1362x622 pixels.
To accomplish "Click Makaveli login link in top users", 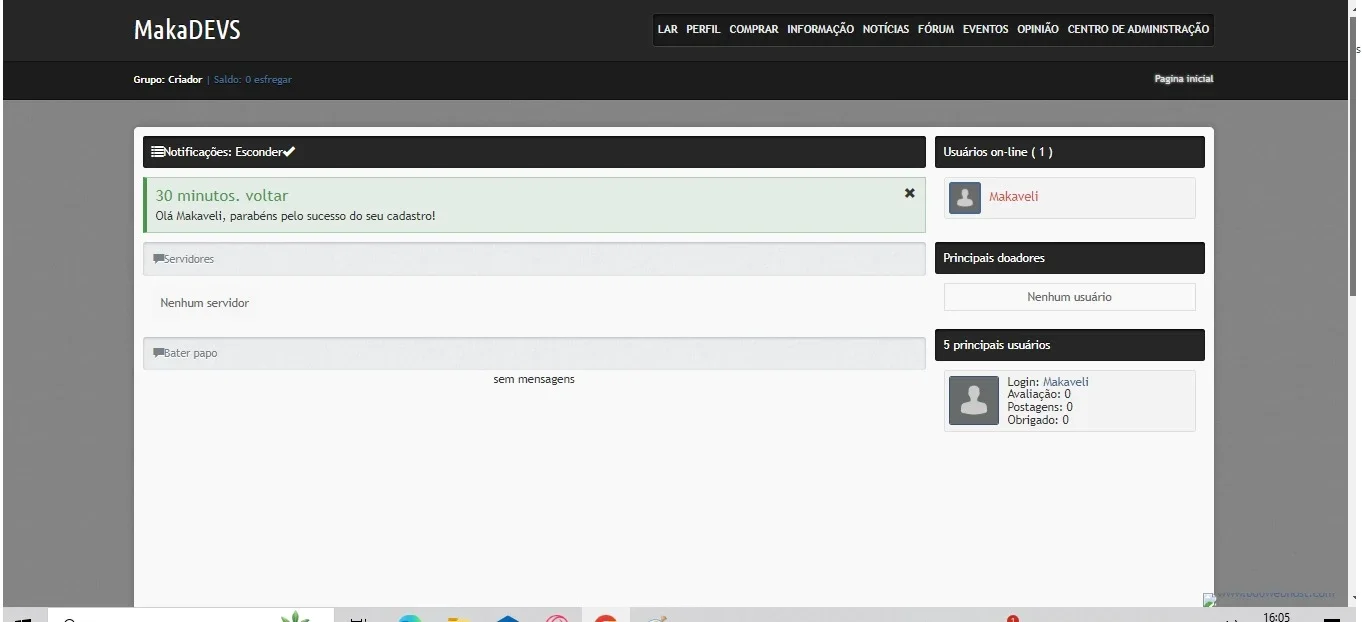I will [x=1066, y=382].
